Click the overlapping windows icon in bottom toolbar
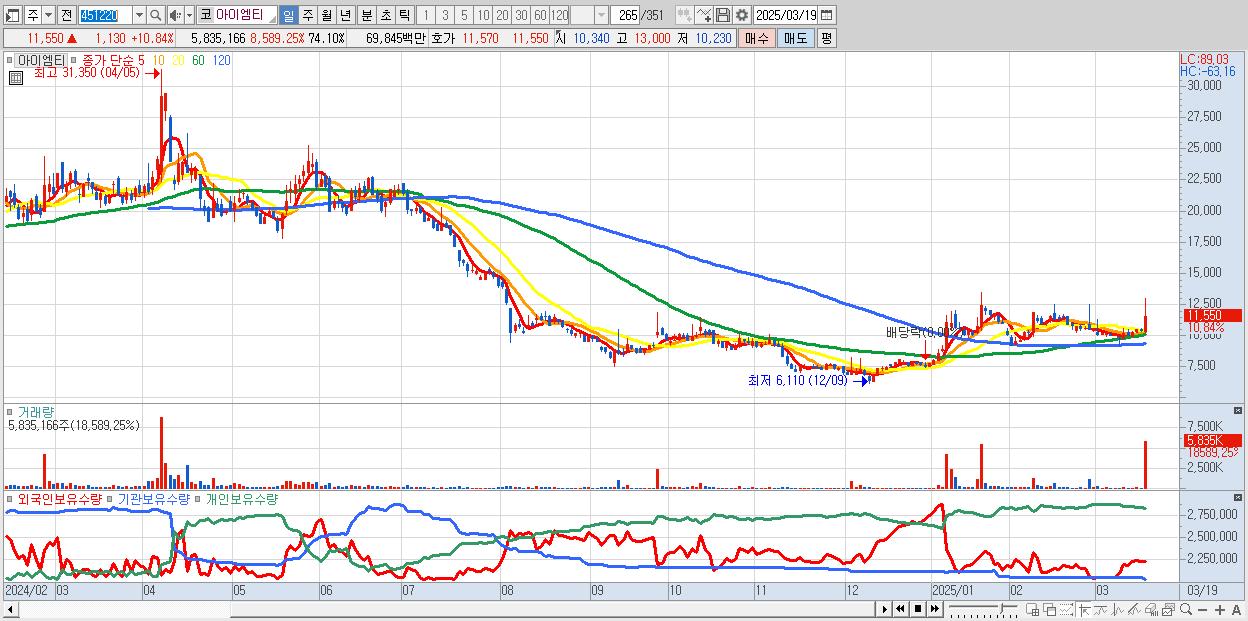 (1049, 610)
